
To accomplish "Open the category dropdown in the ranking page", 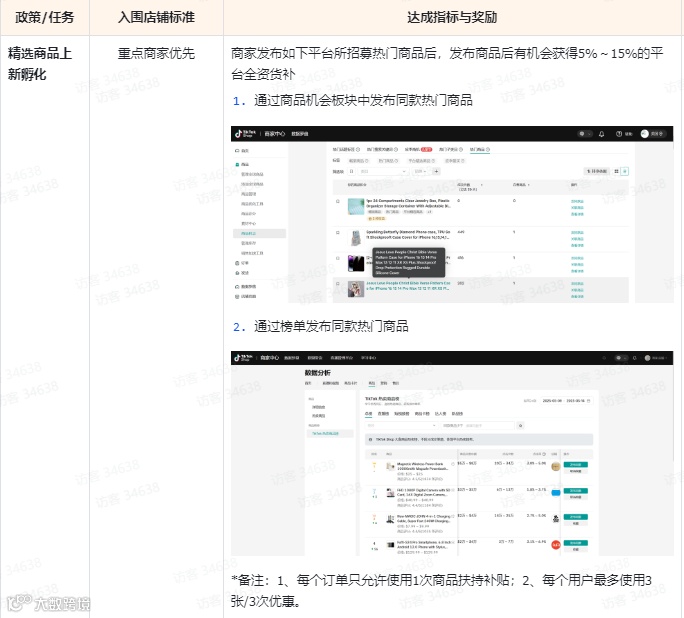I will pyautogui.click(x=401, y=425).
